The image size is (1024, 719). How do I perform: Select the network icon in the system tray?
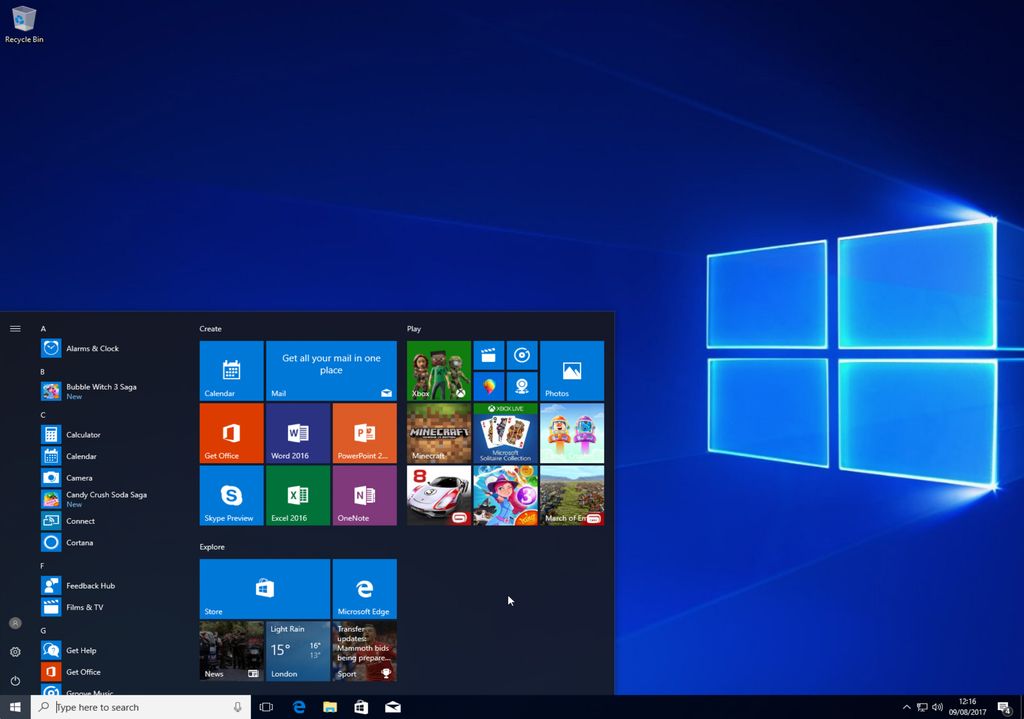click(x=922, y=707)
